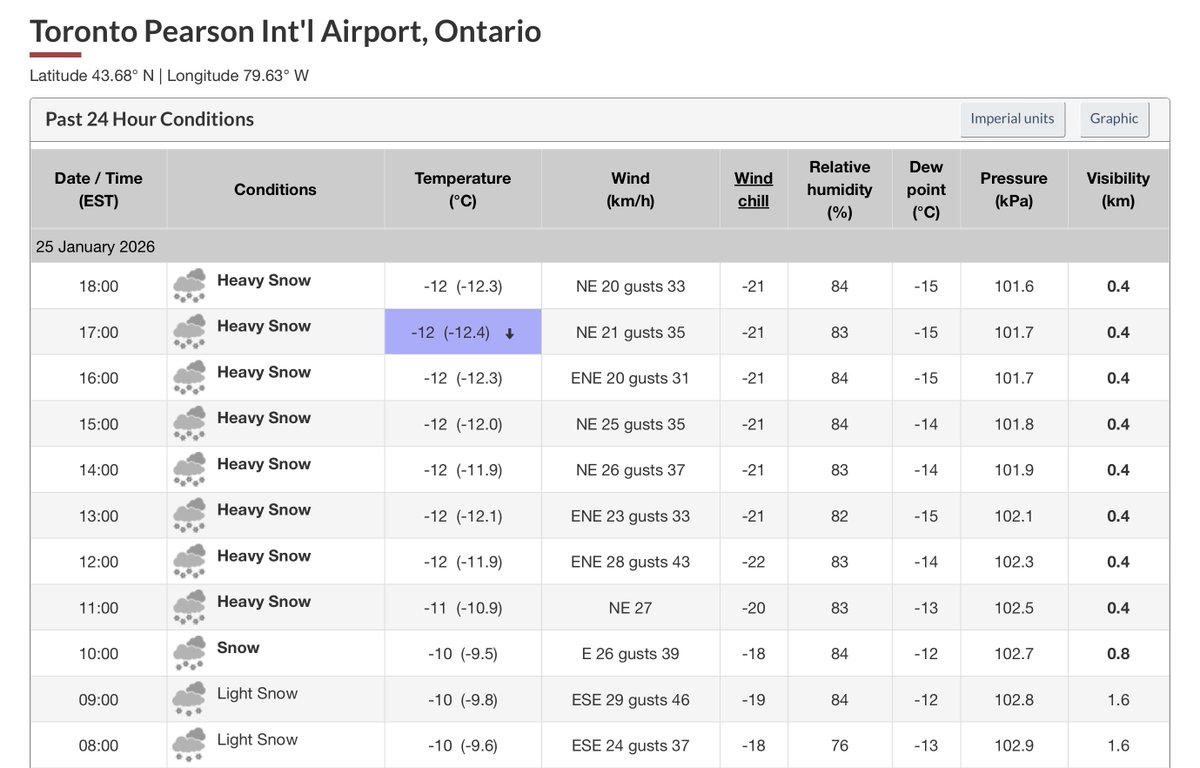Click the light snow icon at 09:00
Screen dimensions: 1200x768
point(189,699)
